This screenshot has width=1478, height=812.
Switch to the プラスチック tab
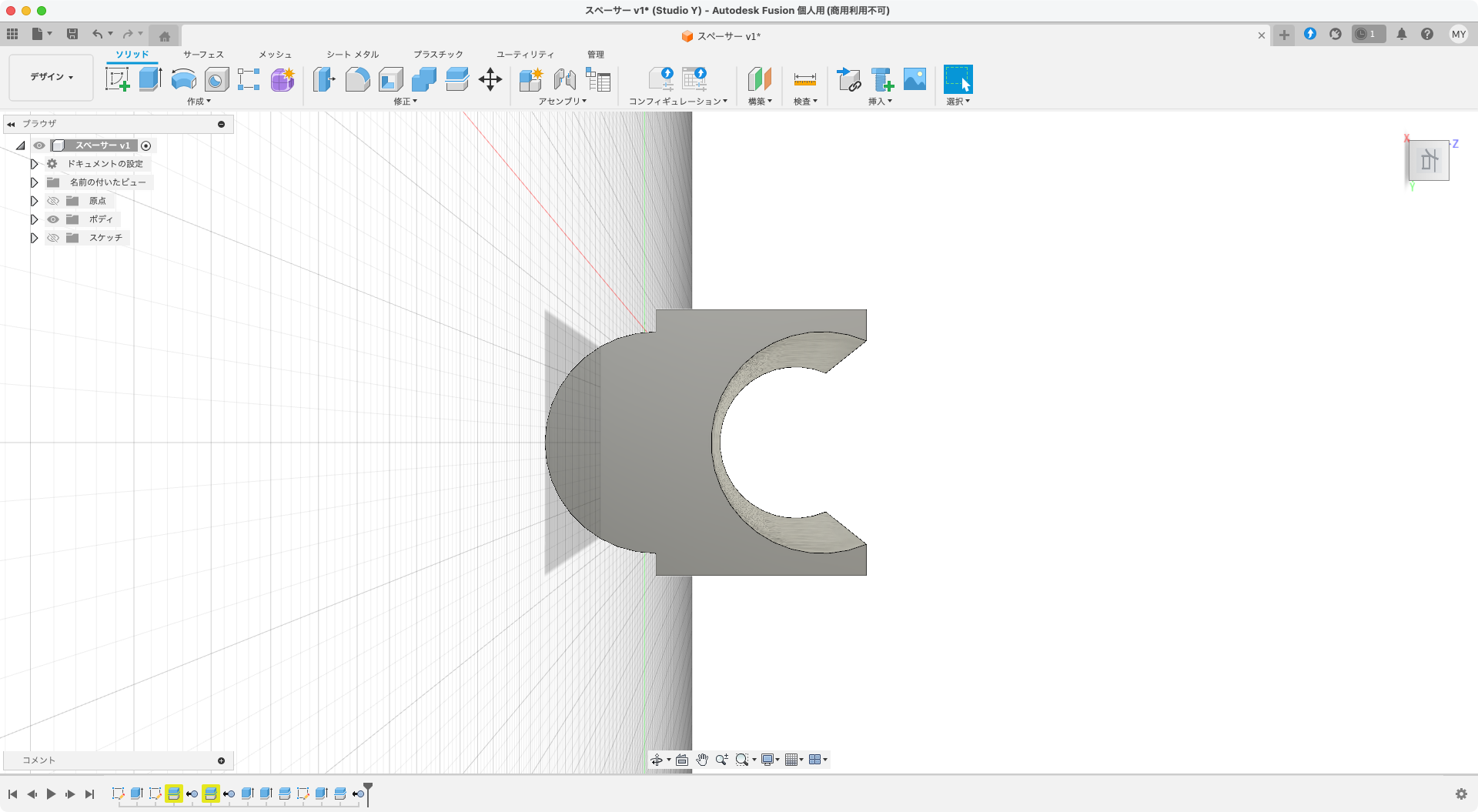click(x=438, y=55)
